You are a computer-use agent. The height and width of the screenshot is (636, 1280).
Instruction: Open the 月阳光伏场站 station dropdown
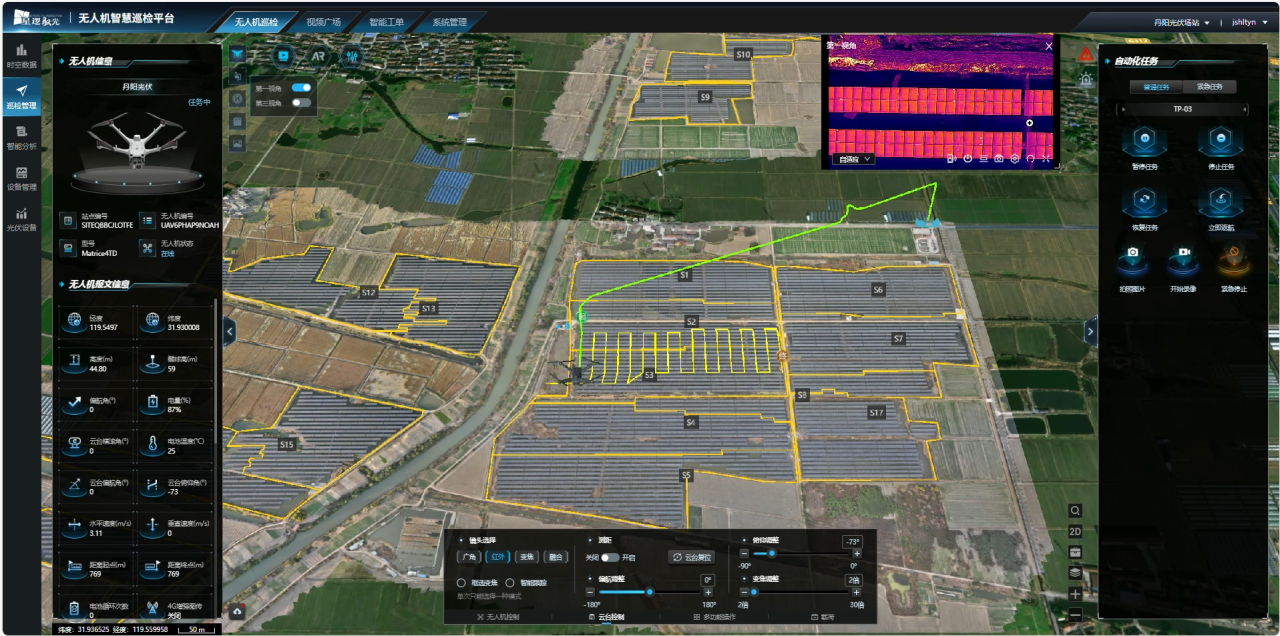click(1181, 22)
